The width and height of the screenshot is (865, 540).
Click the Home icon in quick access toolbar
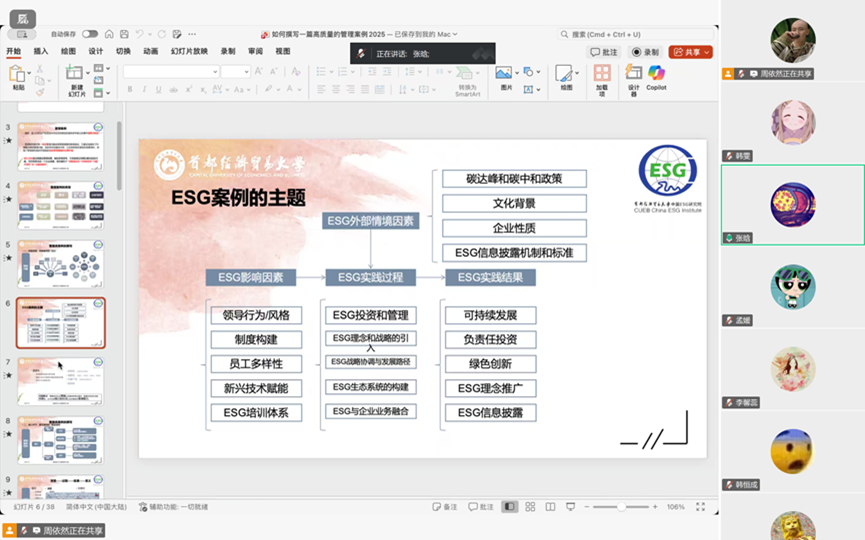point(109,34)
